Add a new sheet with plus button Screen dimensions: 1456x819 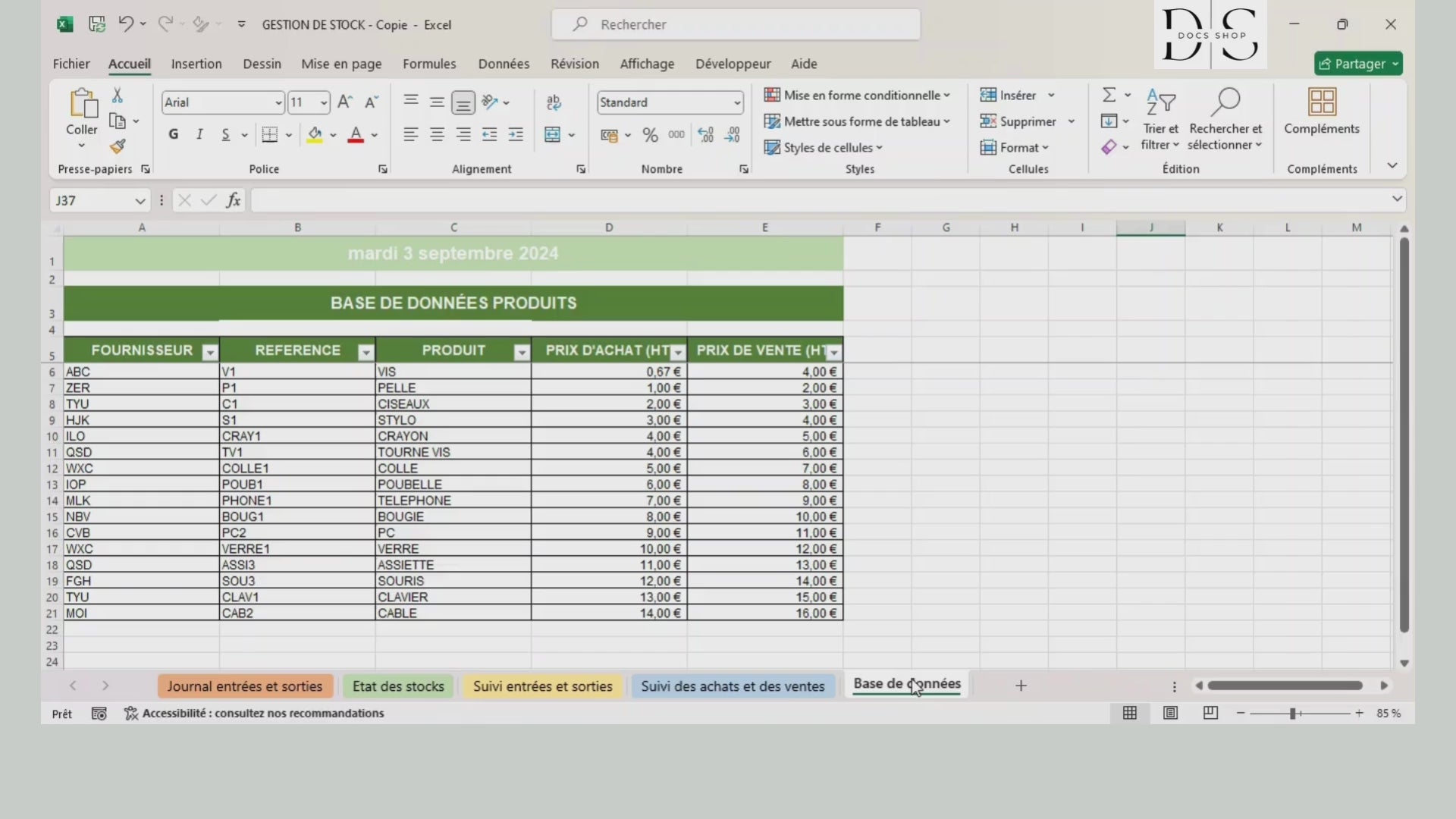tap(1021, 686)
